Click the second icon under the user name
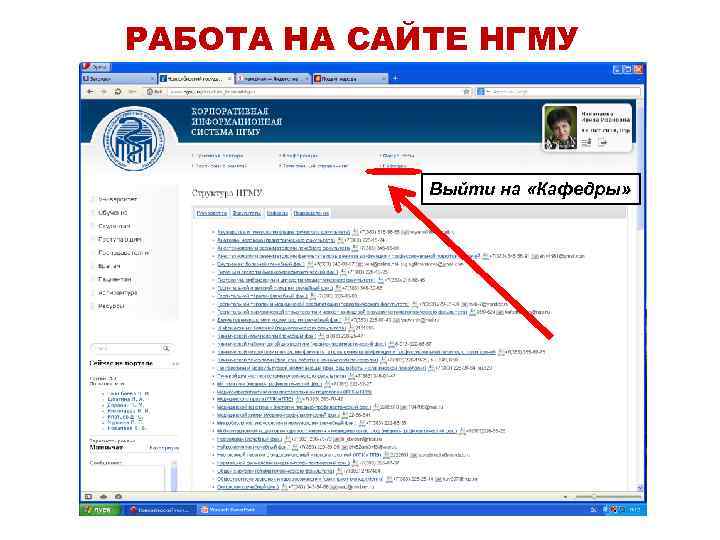 [603, 142]
